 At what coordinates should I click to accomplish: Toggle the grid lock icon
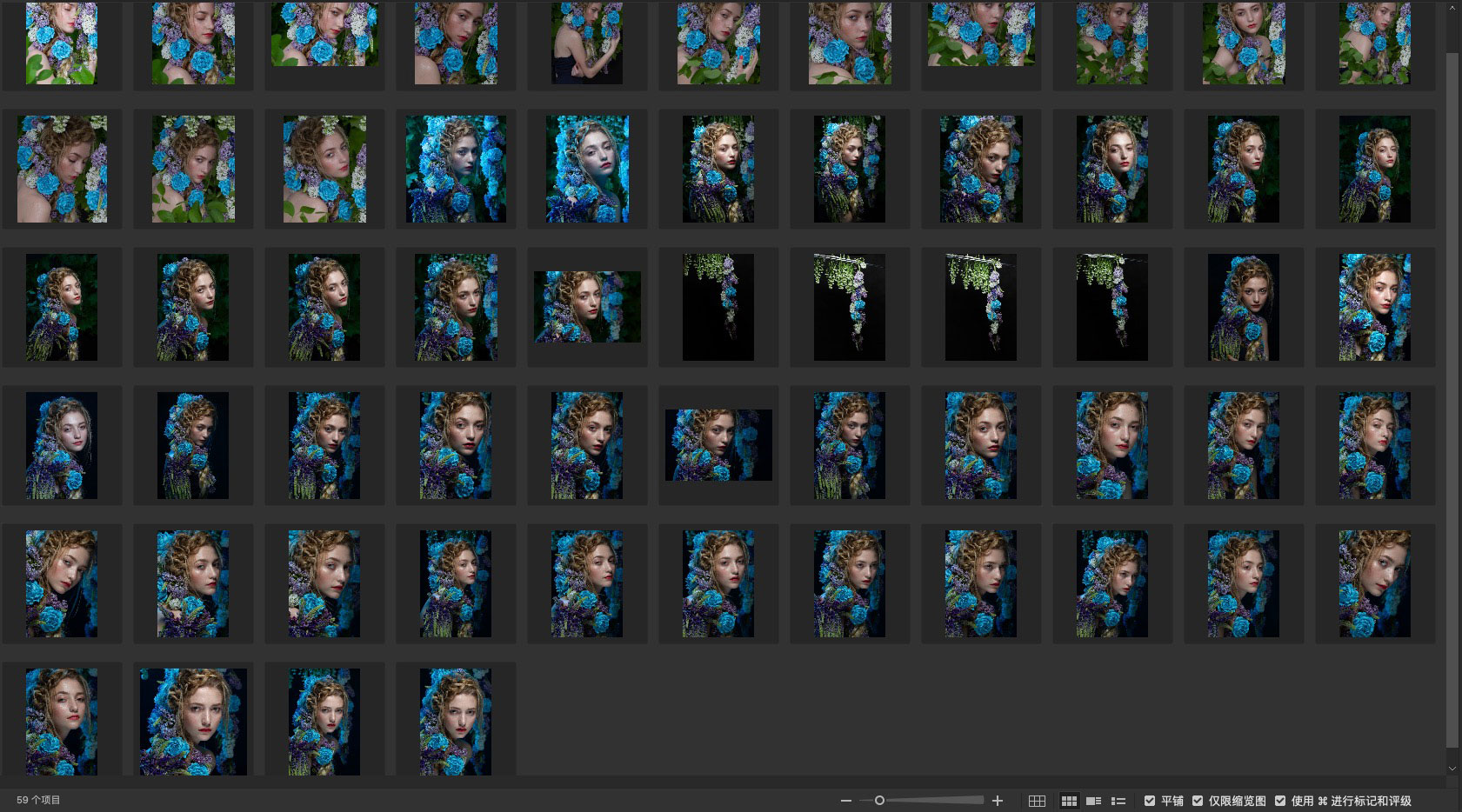[1037, 801]
